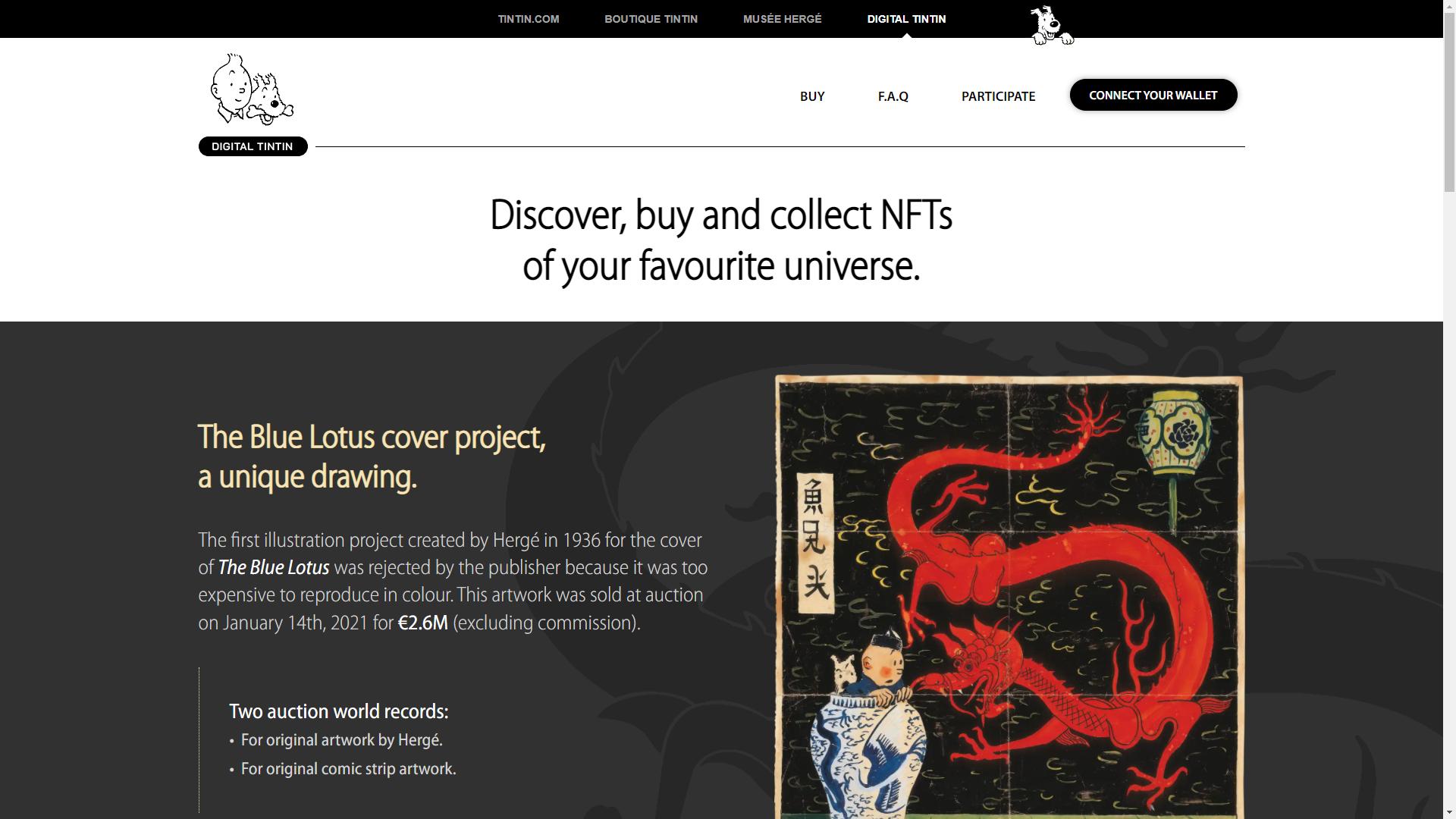Click the Digital Tintin black badge
1456x819 pixels.
253,146
